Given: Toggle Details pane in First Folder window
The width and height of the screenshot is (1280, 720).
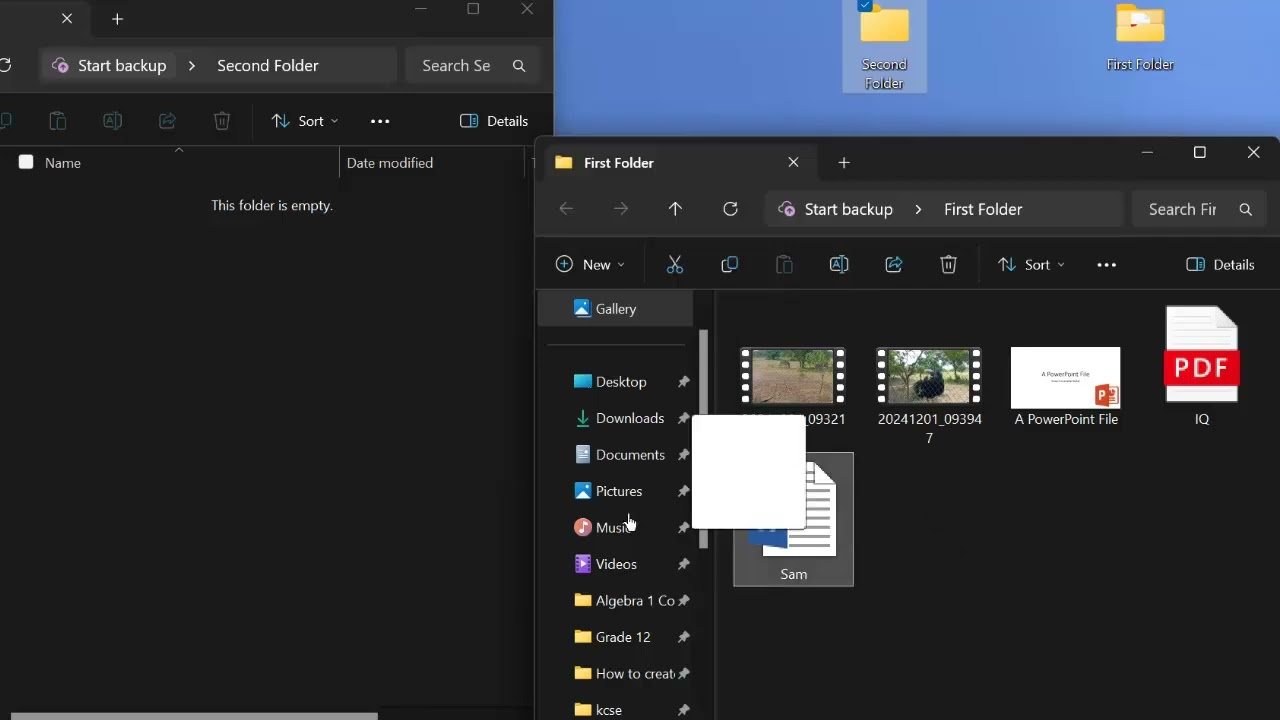Looking at the screenshot, I should [x=1220, y=265].
